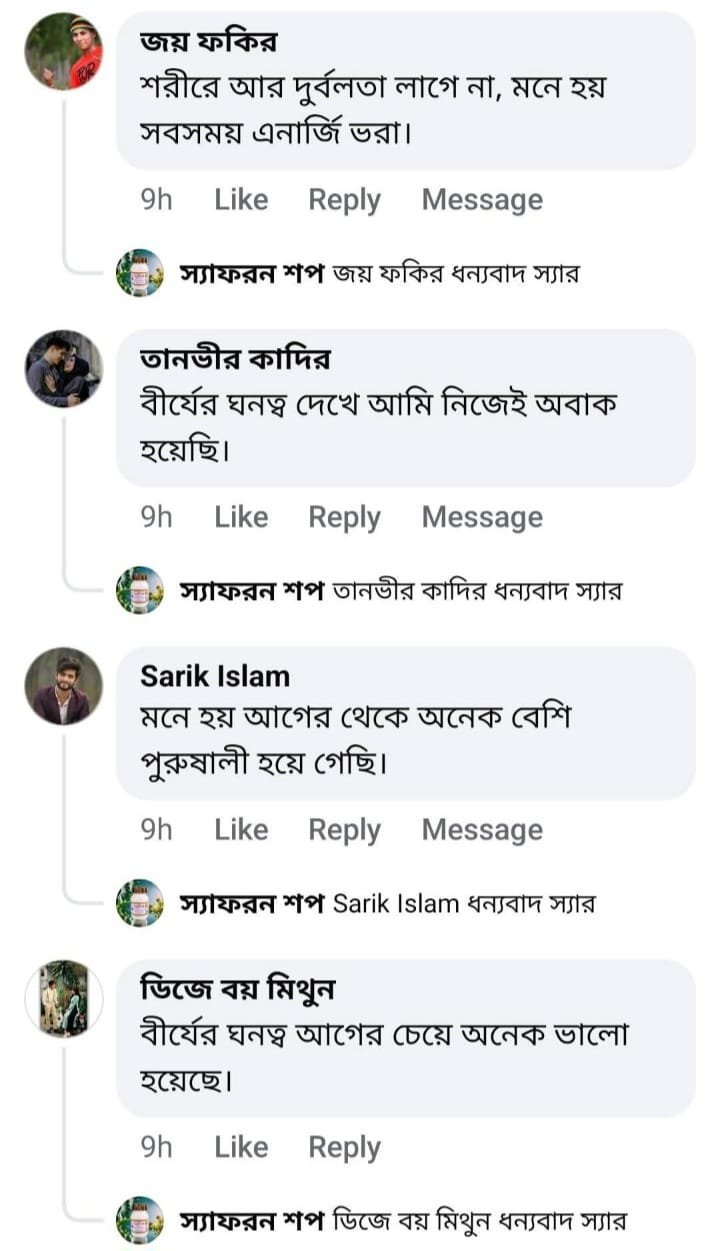
Task: Open জয় ফকির's profile picture
Action: [63, 52]
